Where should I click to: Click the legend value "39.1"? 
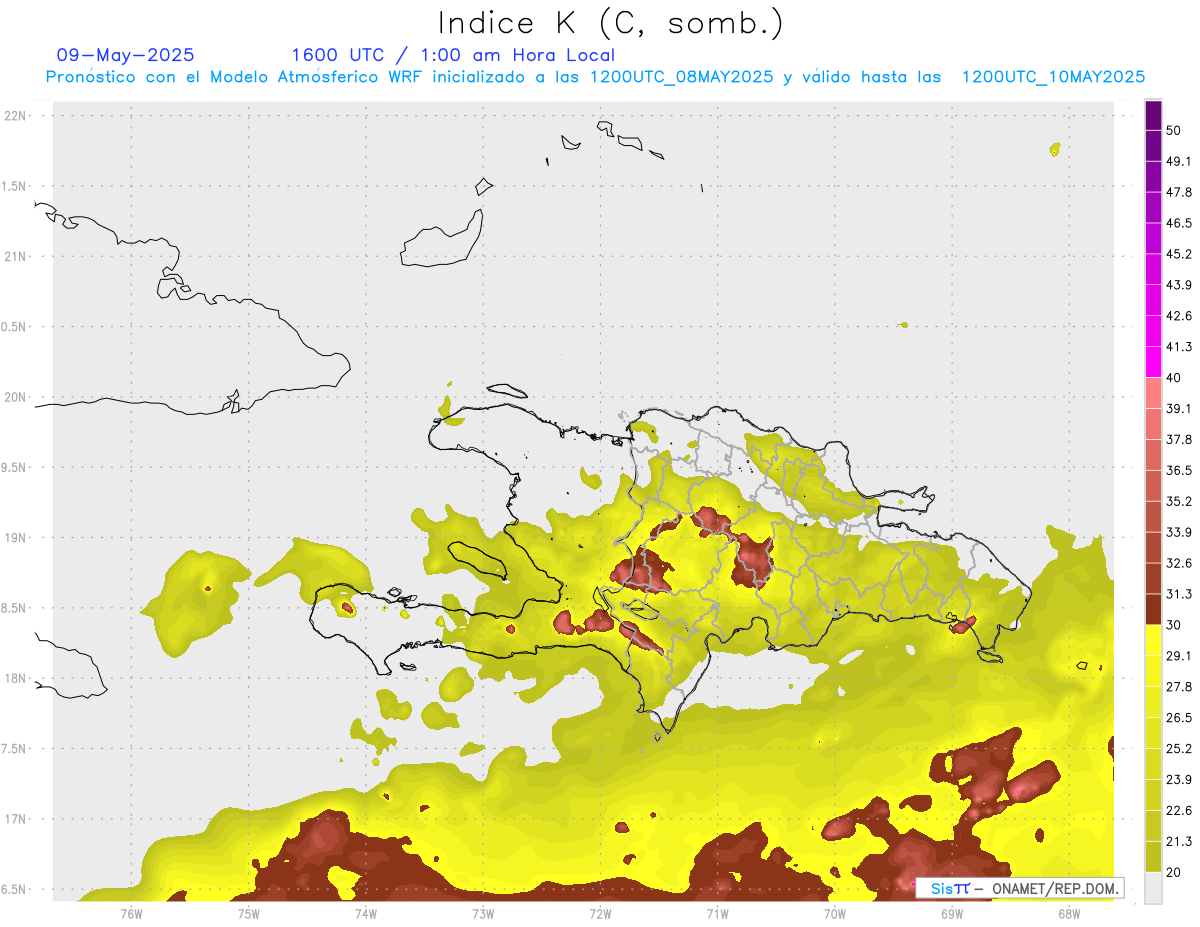tap(1180, 409)
